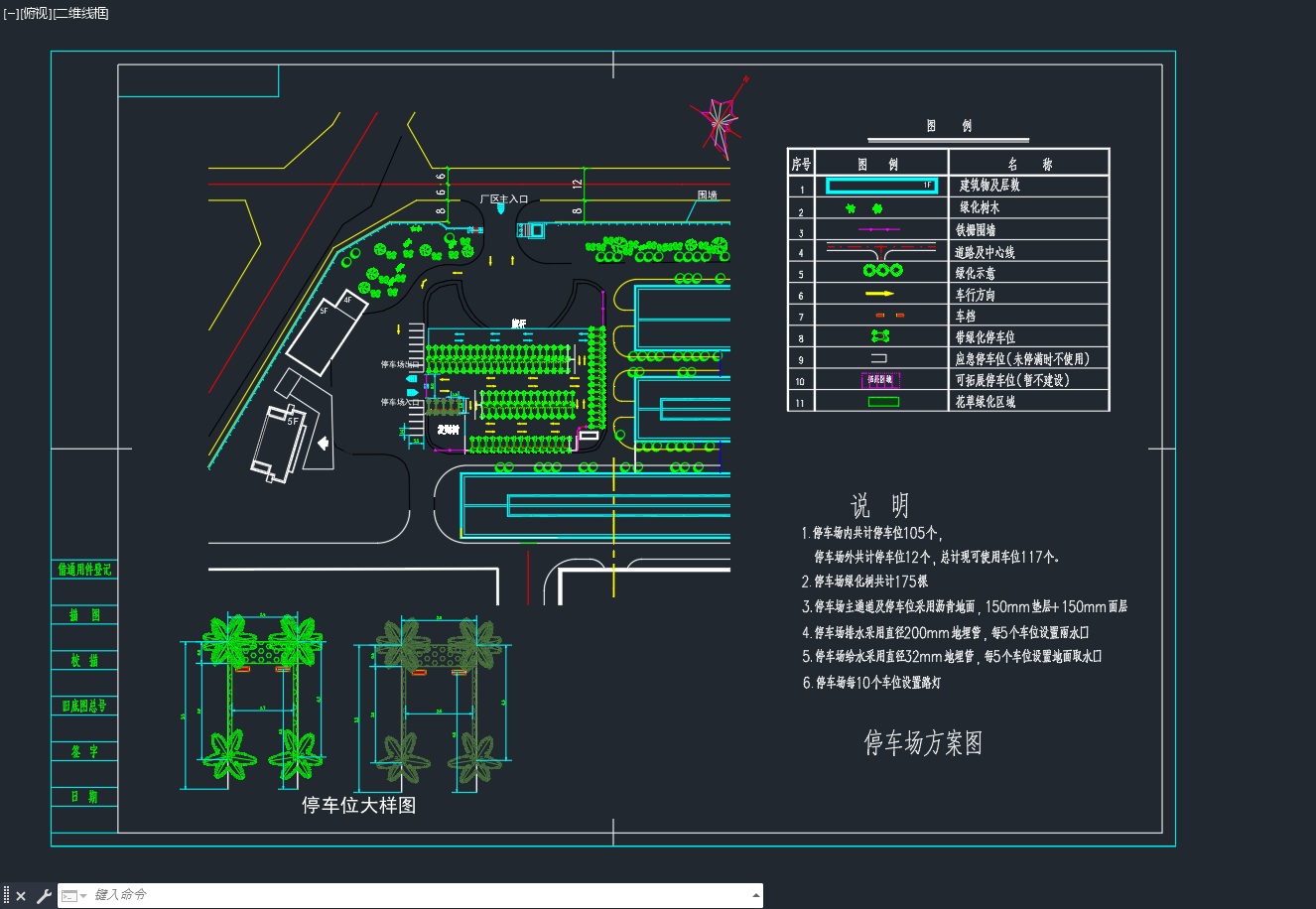Select the 铁栅围墙 legend text
This screenshot has height=909, width=1316.
(x=976, y=229)
